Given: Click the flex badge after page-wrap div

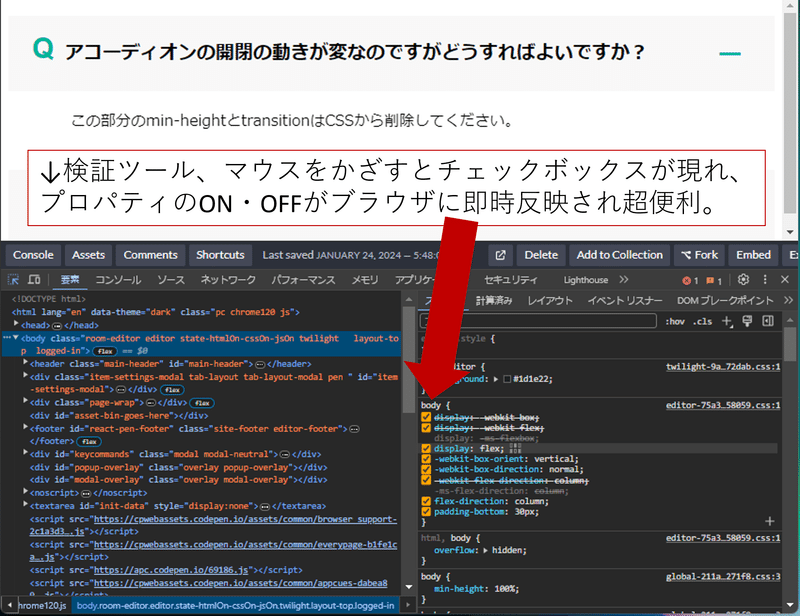Looking at the screenshot, I should pyautogui.click(x=203, y=403).
